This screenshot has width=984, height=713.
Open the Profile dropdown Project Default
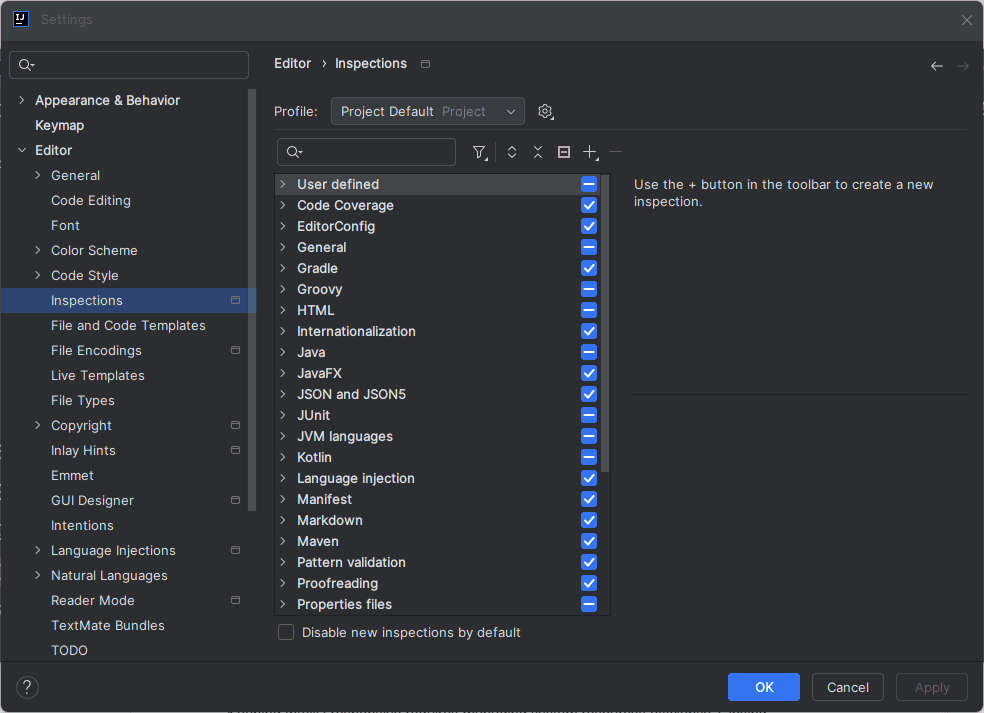tap(428, 112)
